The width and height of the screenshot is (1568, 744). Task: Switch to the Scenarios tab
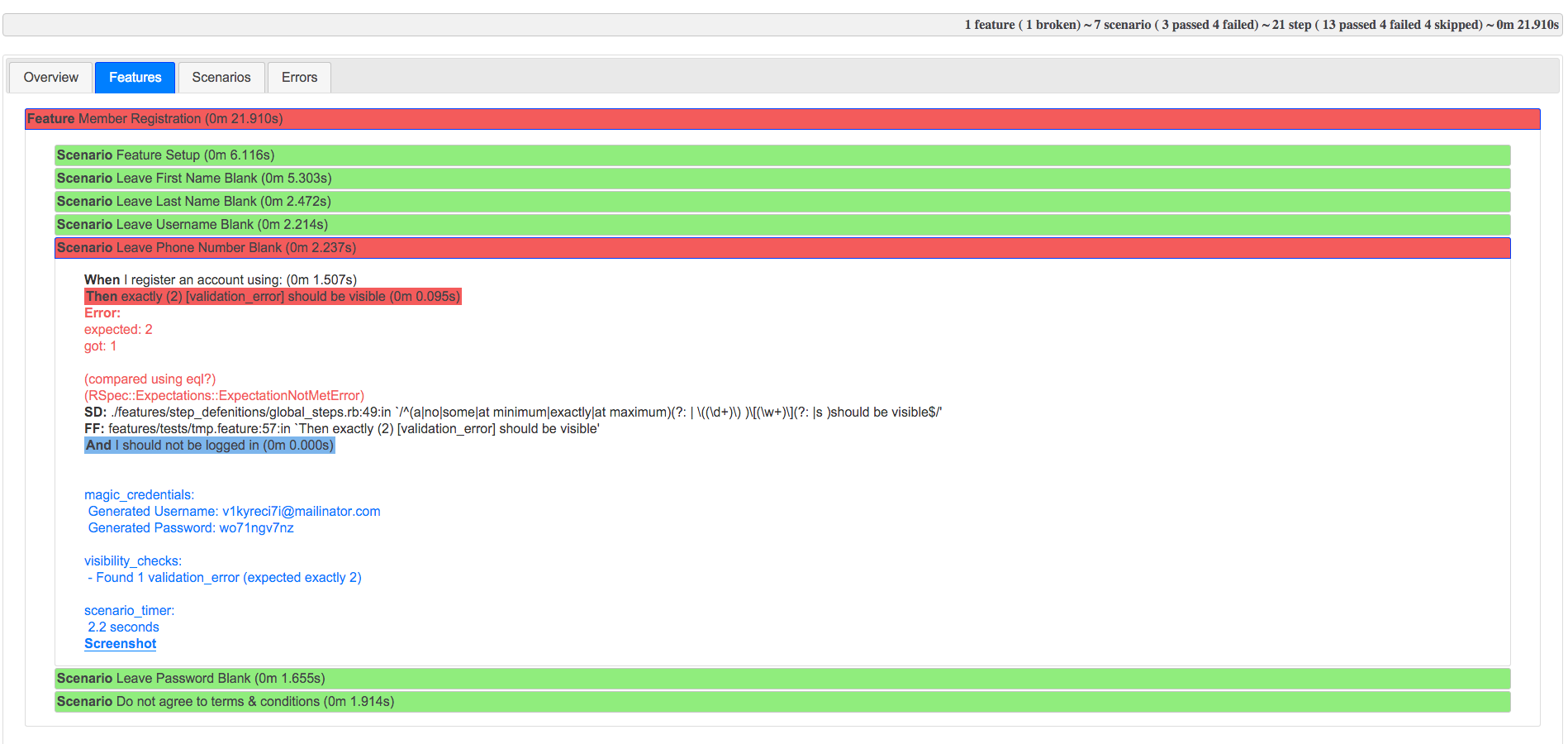click(221, 78)
